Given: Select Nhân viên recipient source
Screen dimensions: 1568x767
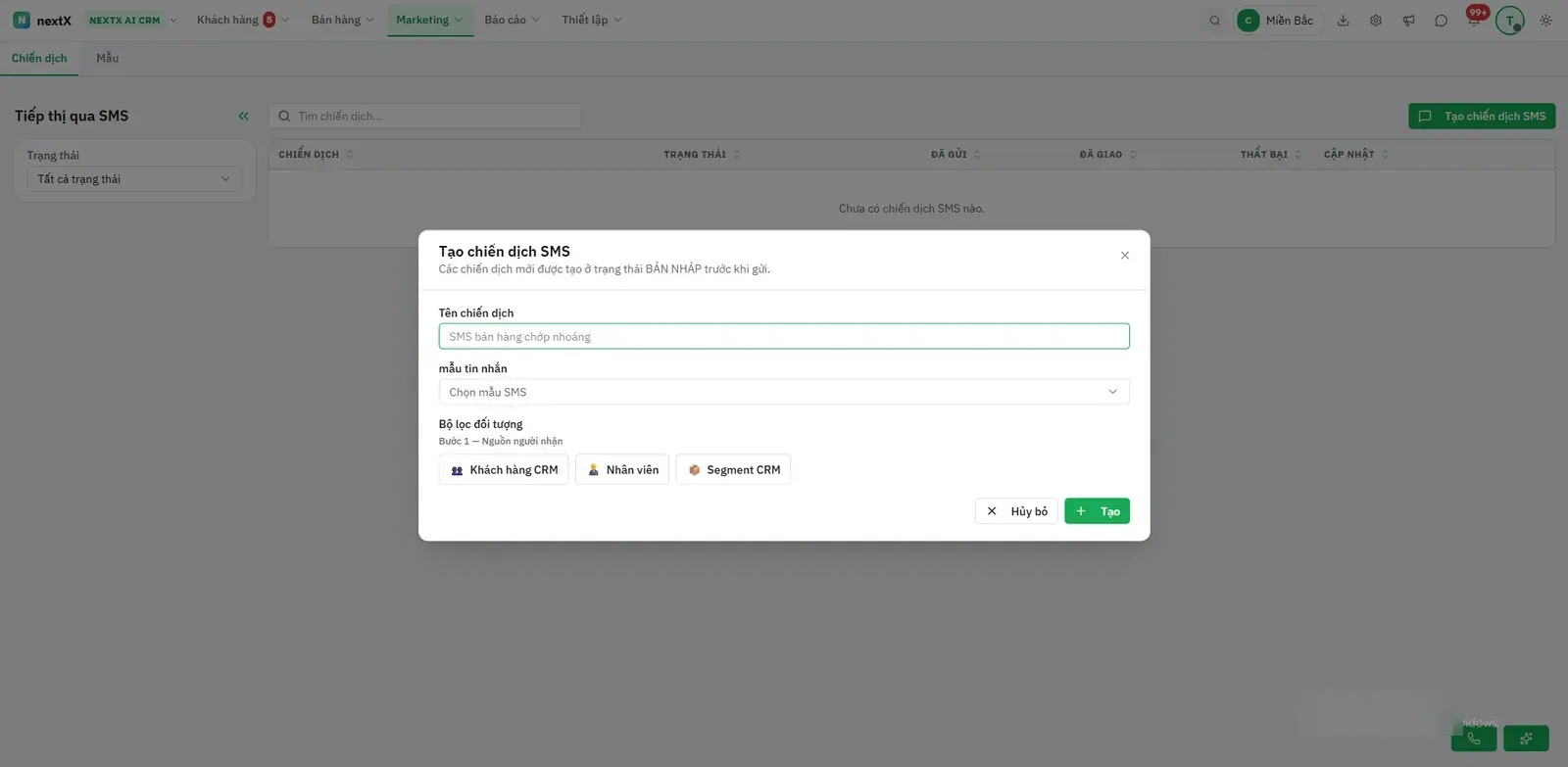Looking at the screenshot, I should pyautogui.click(x=622, y=470).
